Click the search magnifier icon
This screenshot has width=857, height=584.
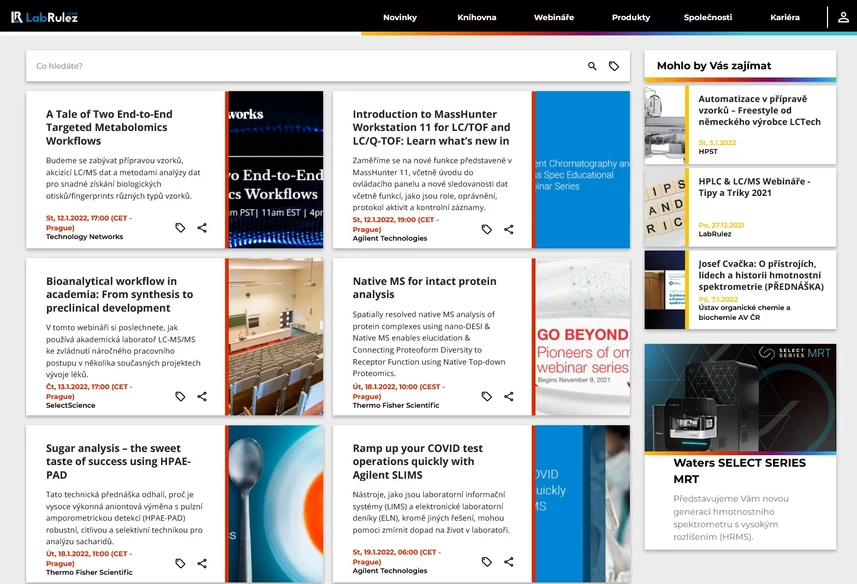click(x=592, y=66)
